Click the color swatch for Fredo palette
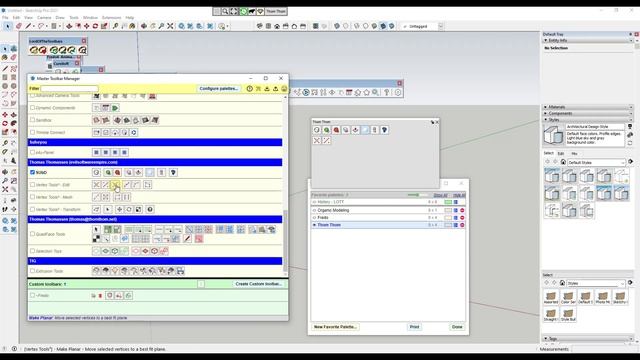 [448, 218]
